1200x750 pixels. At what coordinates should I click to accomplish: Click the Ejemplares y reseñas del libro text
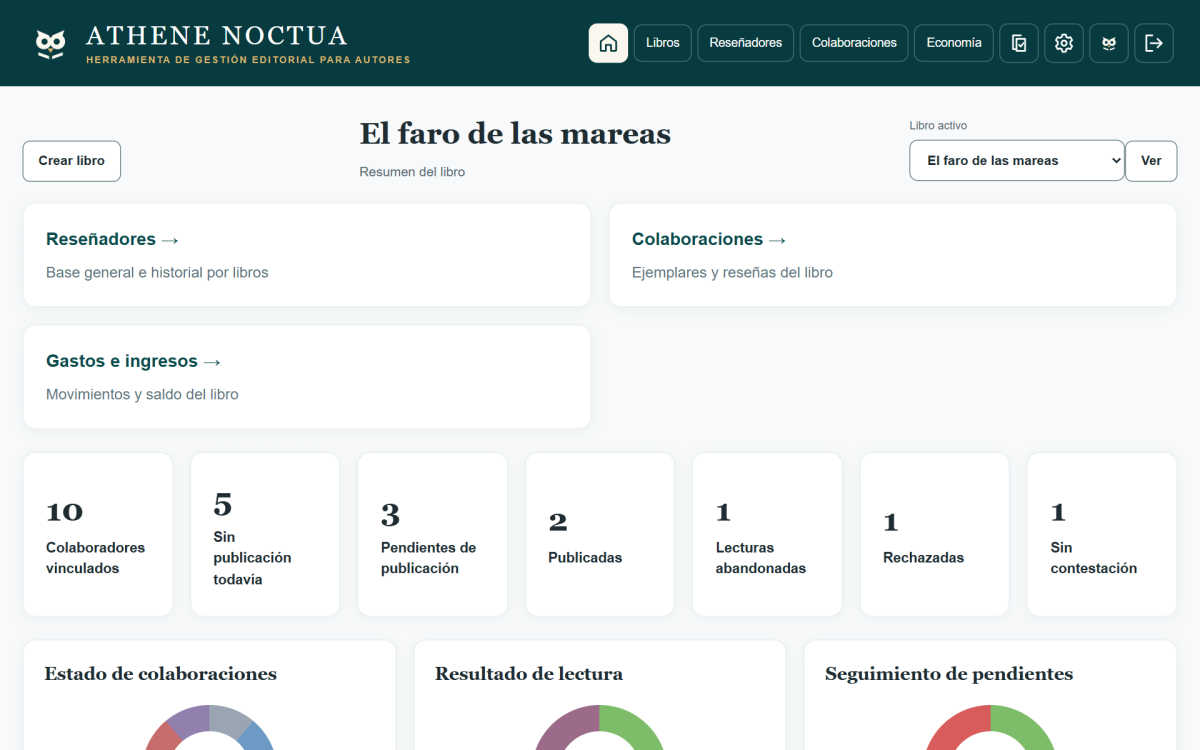coord(732,272)
